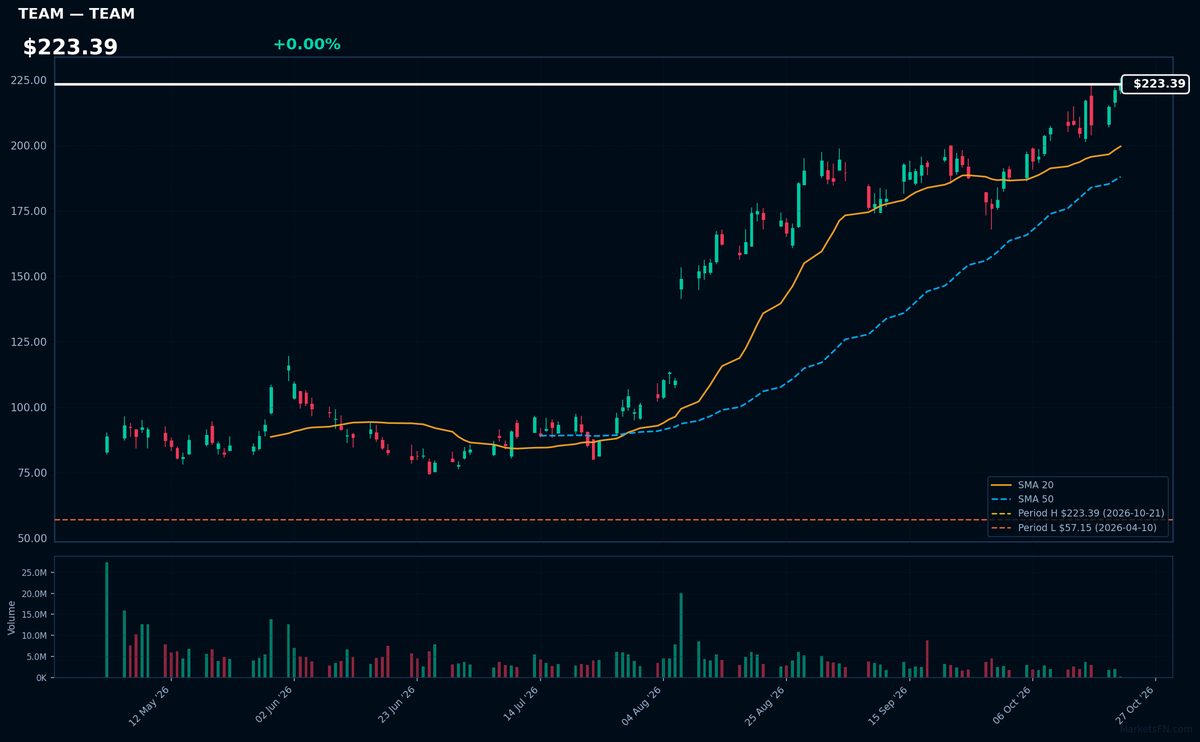Click the +0.00% change indicator
Image resolution: width=1200 pixels, height=742 pixels.
[x=307, y=44]
